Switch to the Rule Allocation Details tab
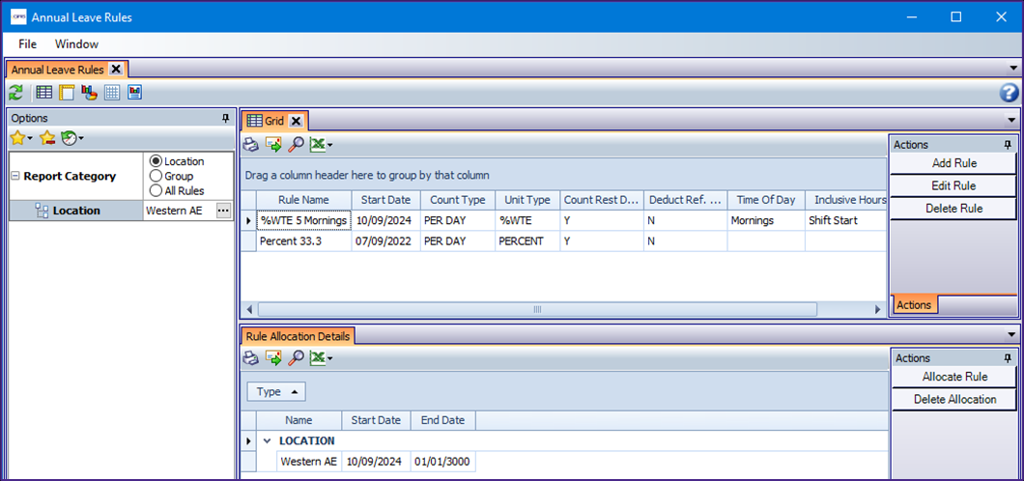 tap(297, 336)
